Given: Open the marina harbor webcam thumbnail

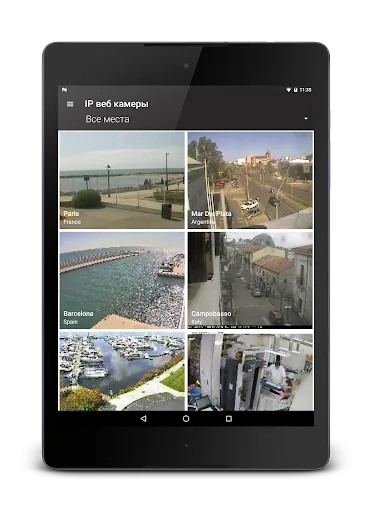Looking at the screenshot, I should pos(122,371).
